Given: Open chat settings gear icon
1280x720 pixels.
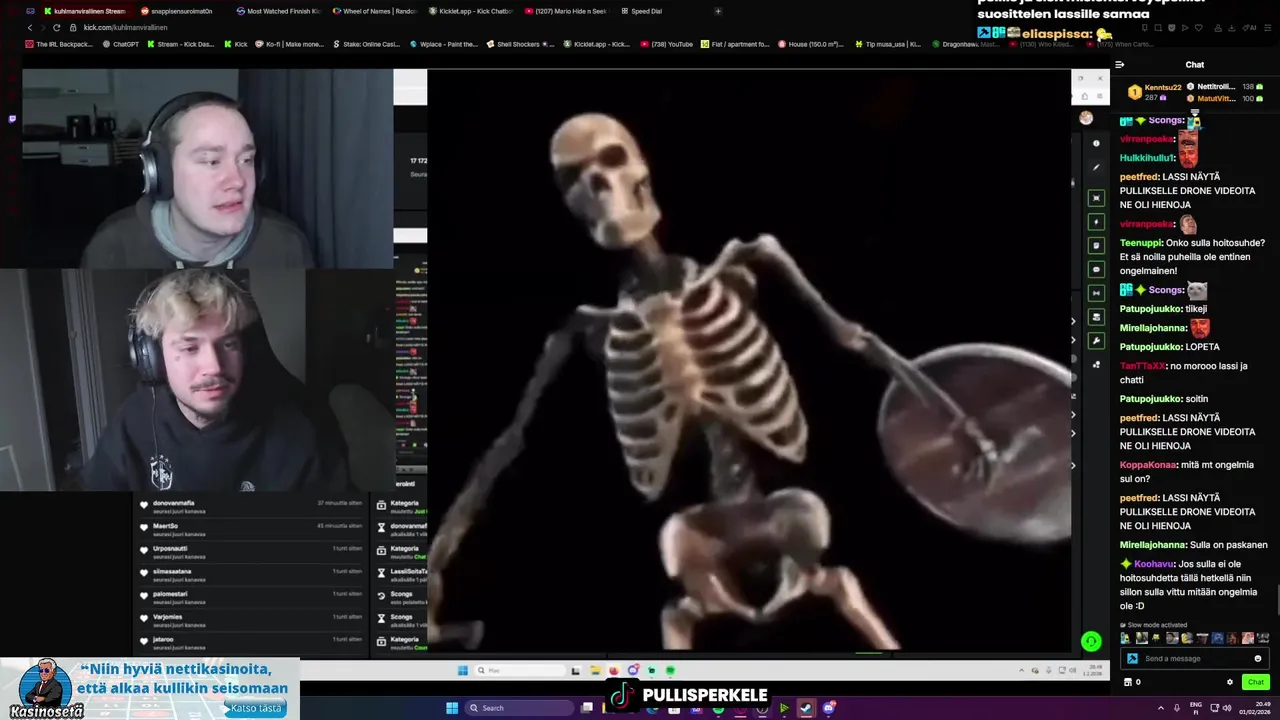Looking at the screenshot, I should 1230,682.
